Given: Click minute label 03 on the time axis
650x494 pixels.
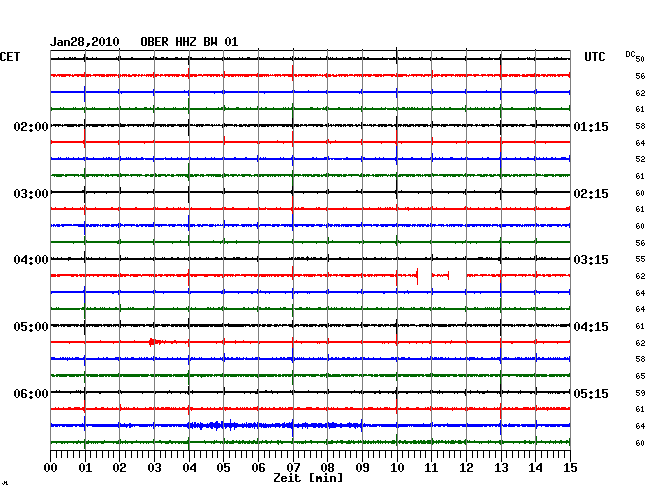Looking at the screenshot, I should coord(154,467).
